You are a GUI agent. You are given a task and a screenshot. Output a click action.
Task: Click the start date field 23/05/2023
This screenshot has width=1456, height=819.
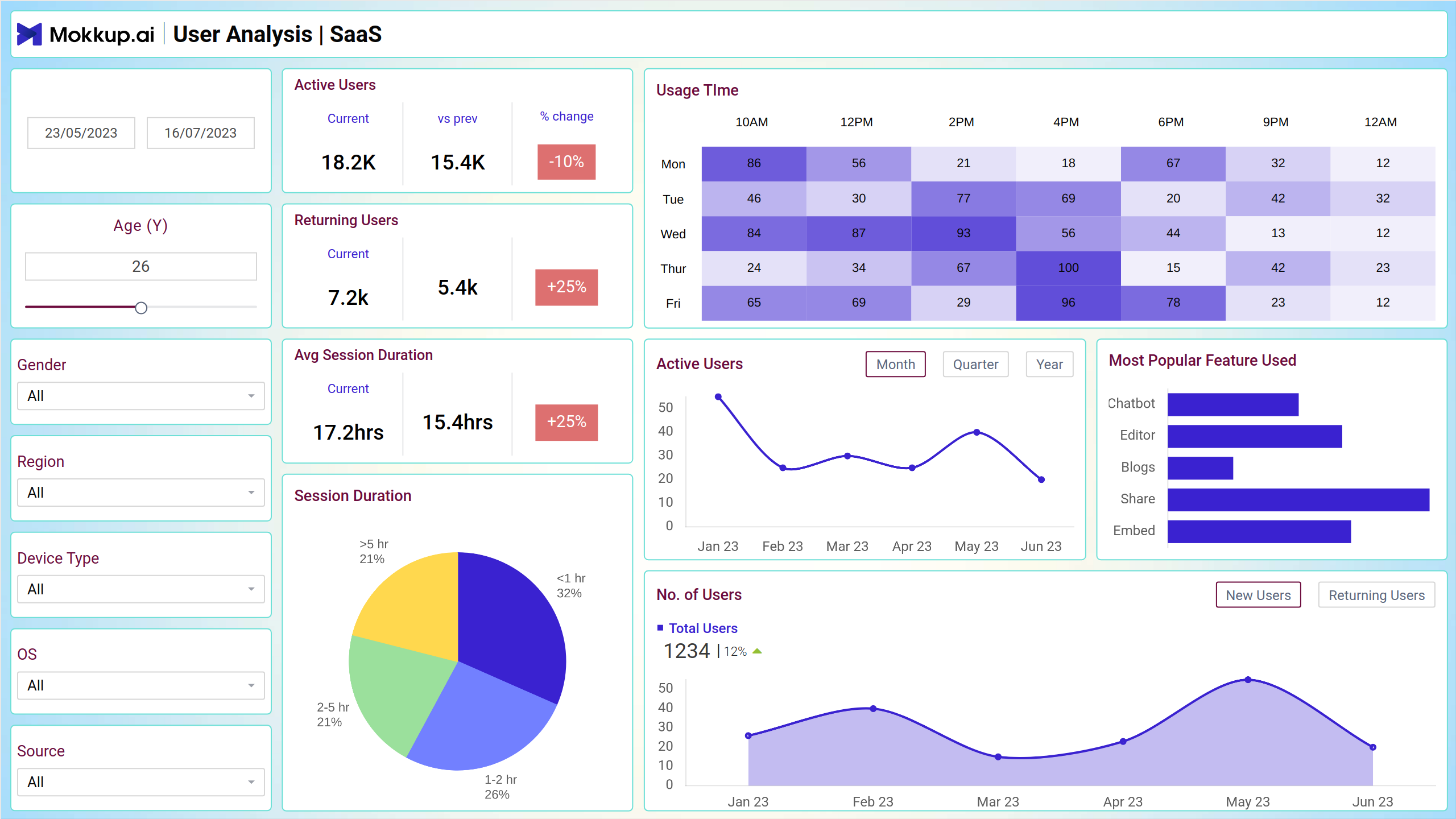coord(81,133)
